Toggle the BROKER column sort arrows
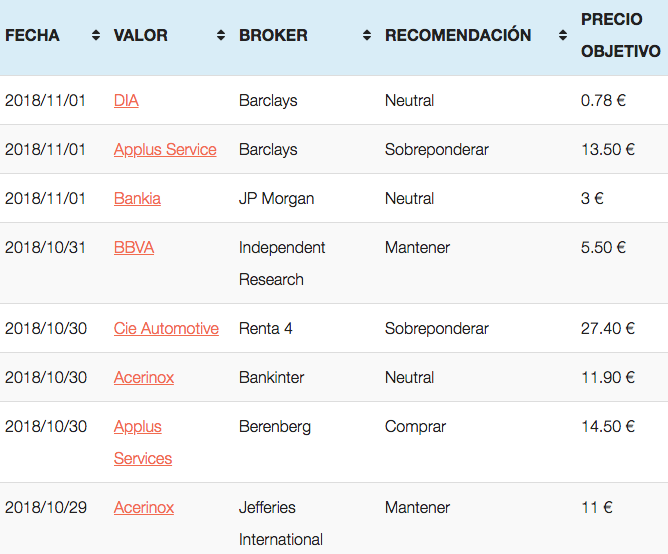Viewport: 668px width, 554px height. coord(367,35)
